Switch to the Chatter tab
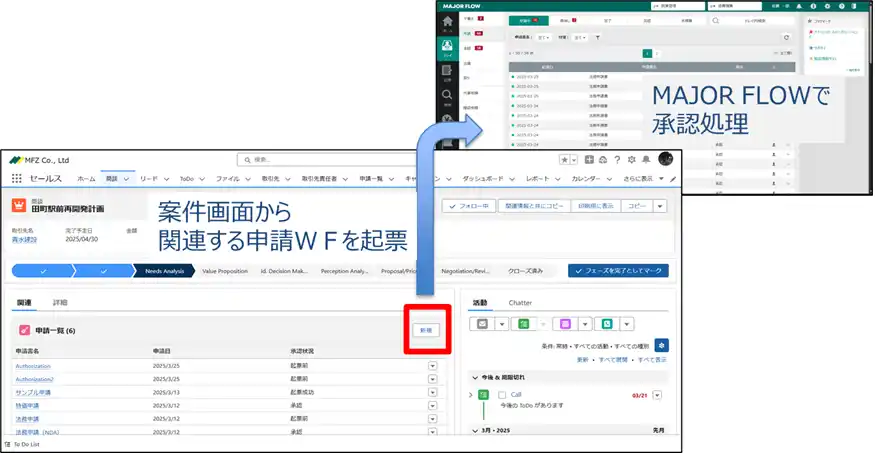 point(520,302)
